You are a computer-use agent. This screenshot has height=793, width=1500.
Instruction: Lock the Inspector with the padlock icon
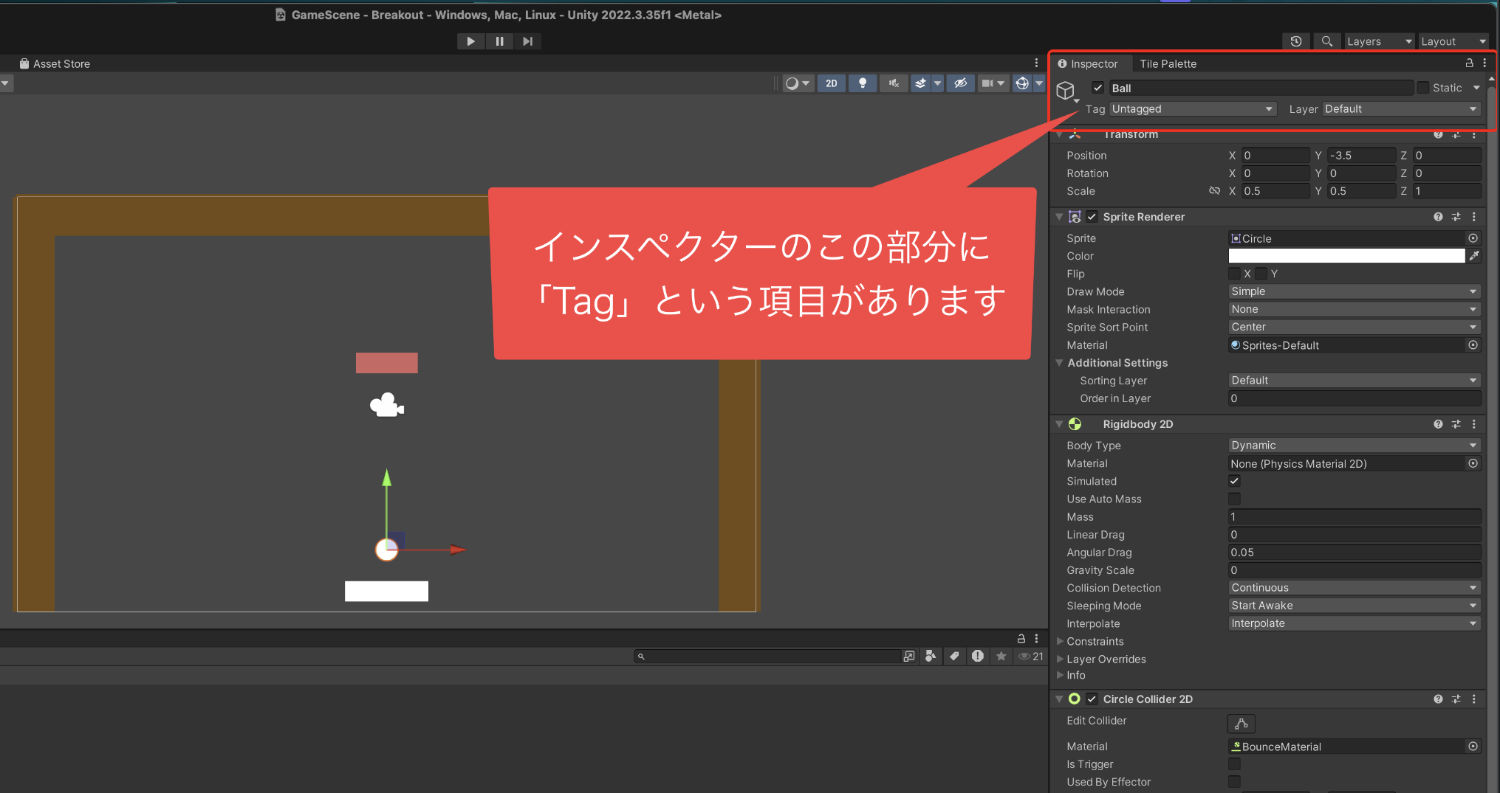pos(1469,63)
